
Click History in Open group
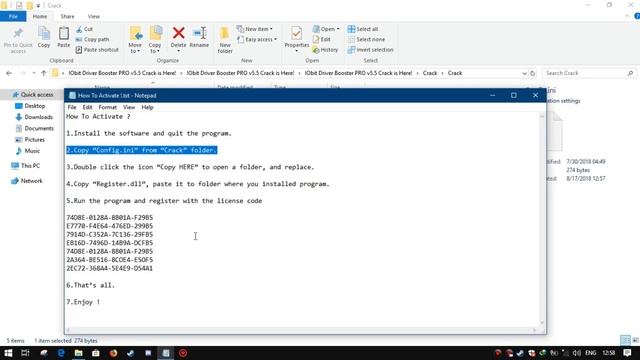point(325,50)
